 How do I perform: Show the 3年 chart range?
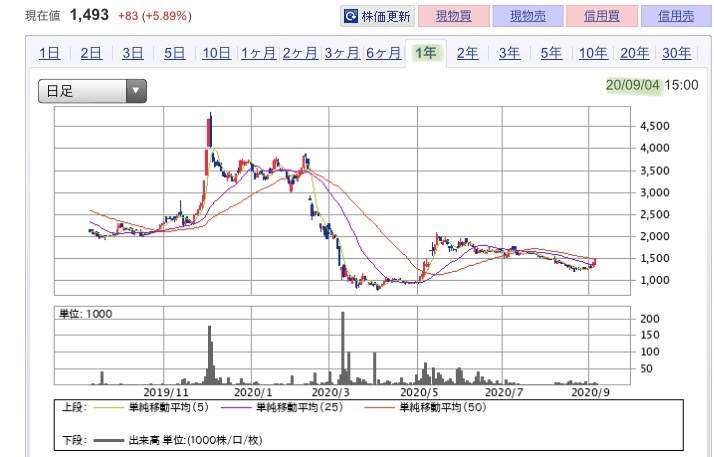tap(509, 53)
